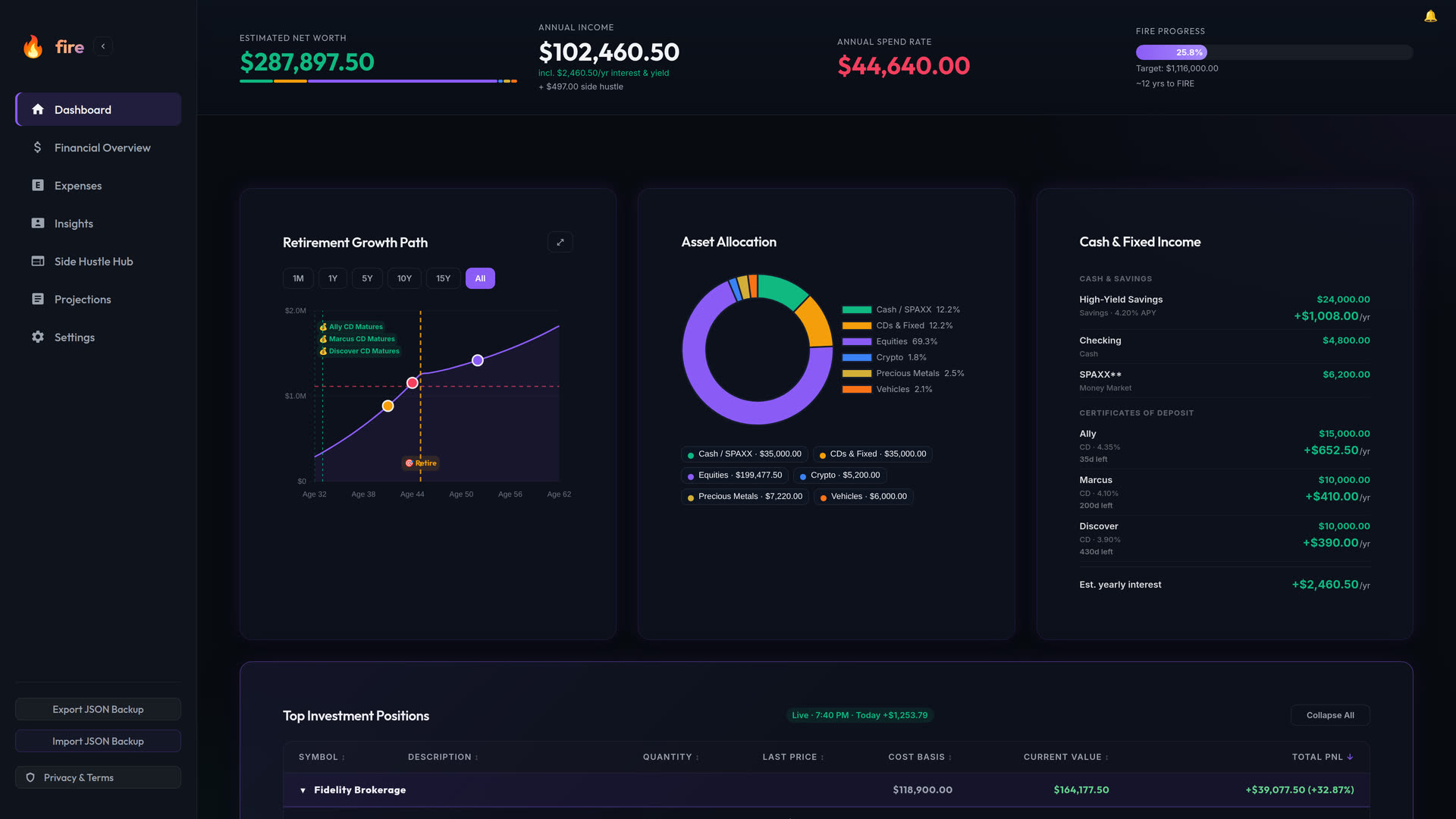This screenshot has width=1456, height=819.
Task: Select the 5Y time range
Action: (367, 278)
